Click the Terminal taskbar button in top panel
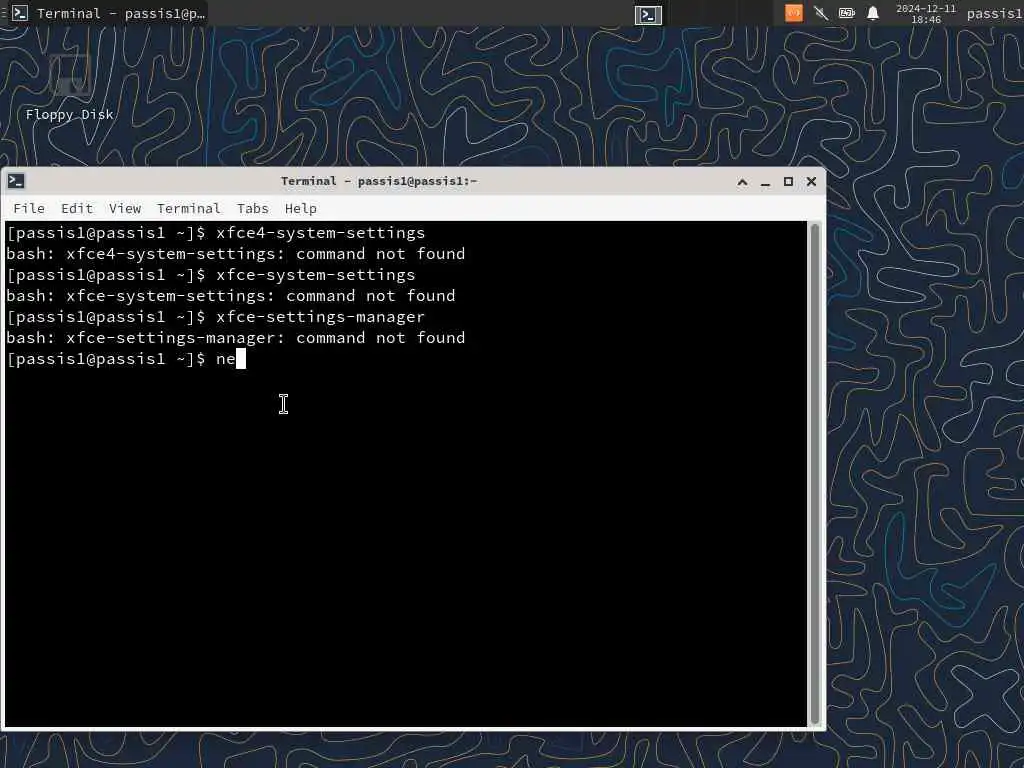This screenshot has height=768, width=1024. [x=108, y=13]
